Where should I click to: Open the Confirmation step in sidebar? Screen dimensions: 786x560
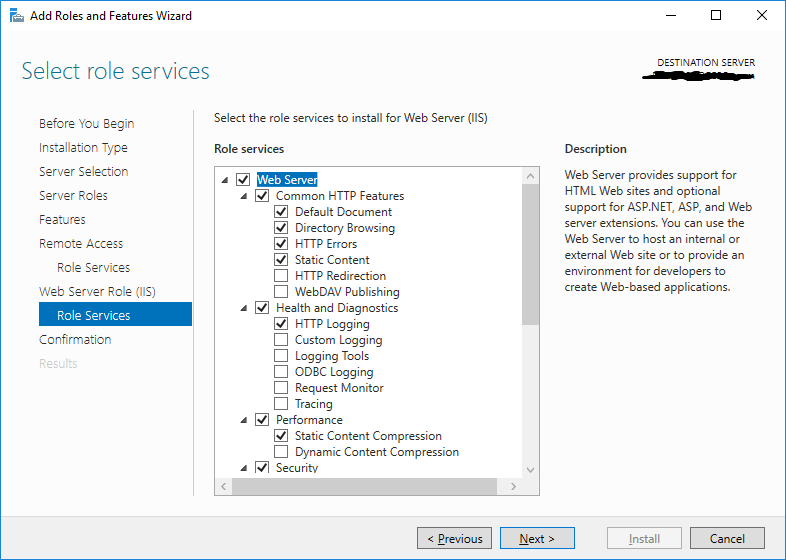(75, 340)
